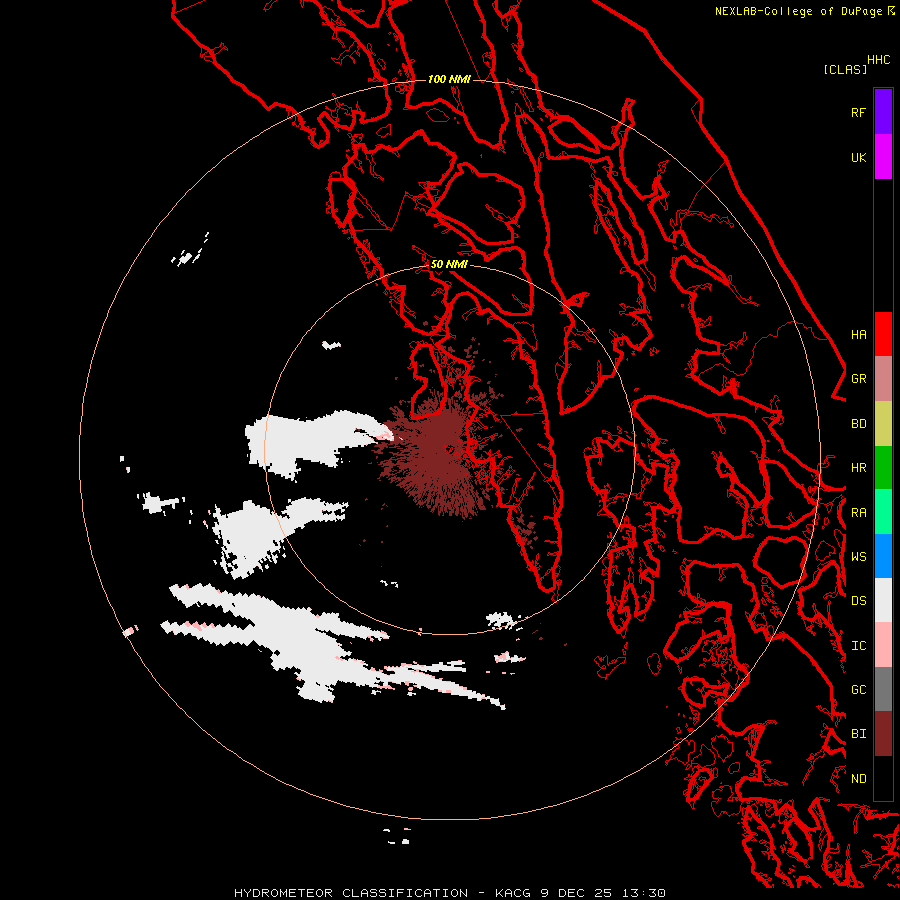Click the IC legend label
Image resolution: width=900 pixels, height=900 pixels.
coord(858,645)
